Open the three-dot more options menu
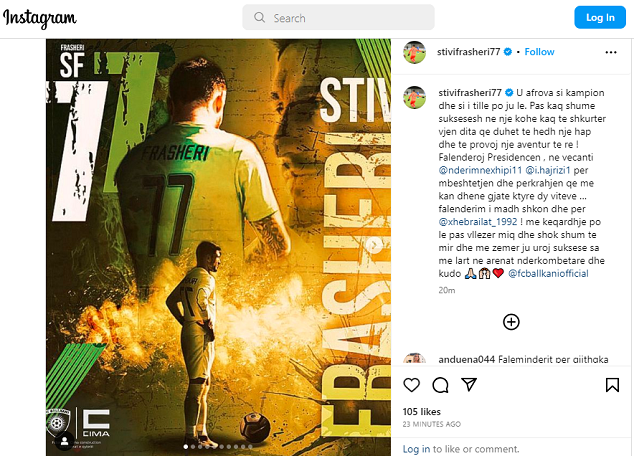 (x=611, y=52)
